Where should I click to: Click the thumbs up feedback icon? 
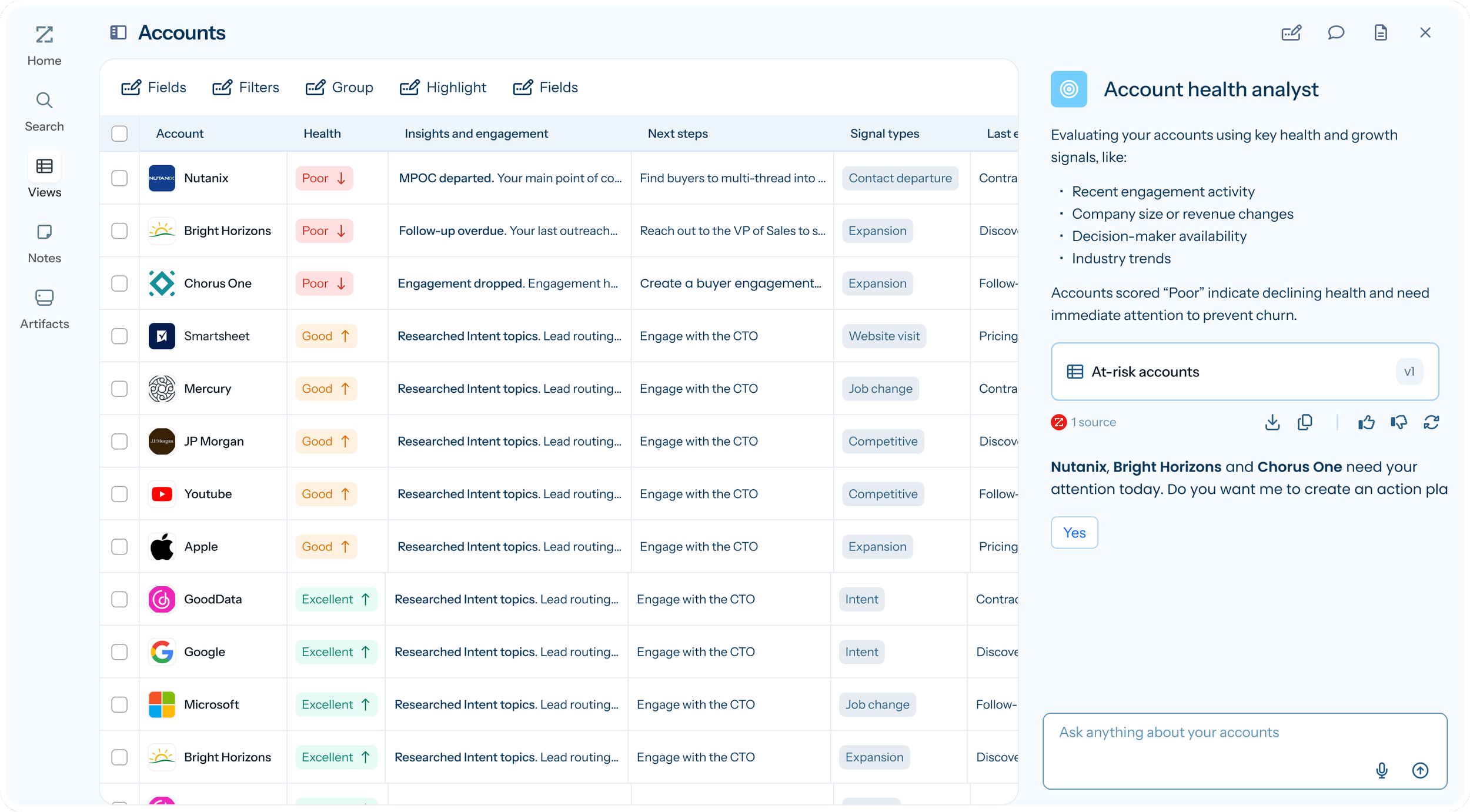[x=1366, y=422]
